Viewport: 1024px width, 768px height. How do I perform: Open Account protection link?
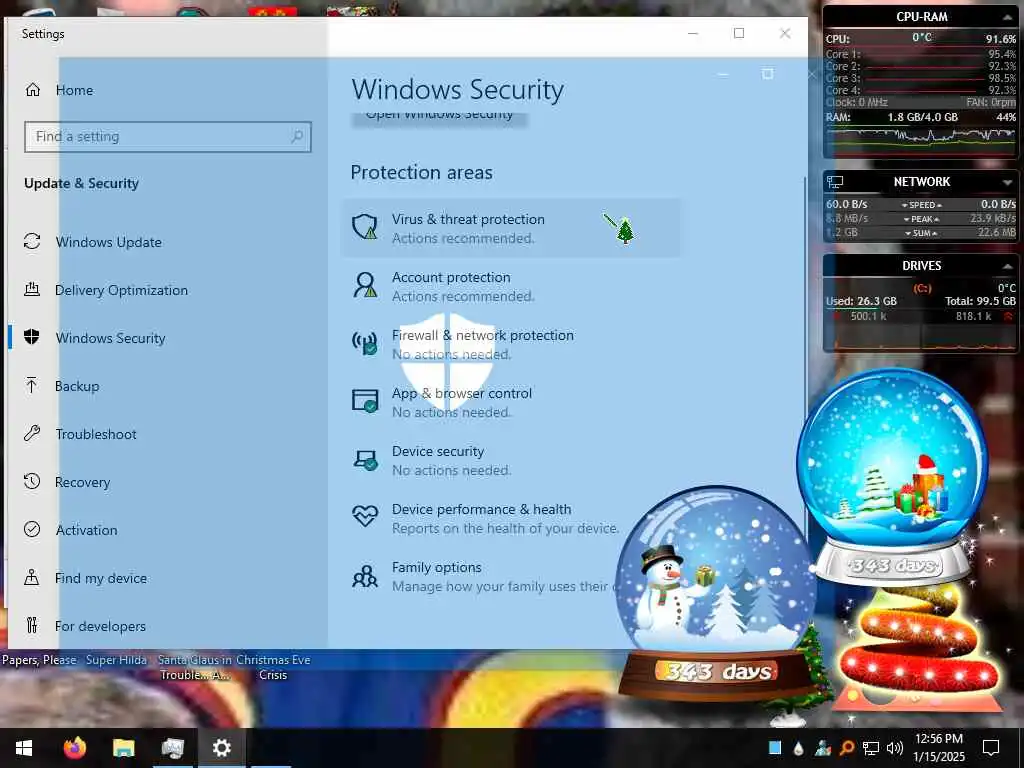(x=451, y=278)
